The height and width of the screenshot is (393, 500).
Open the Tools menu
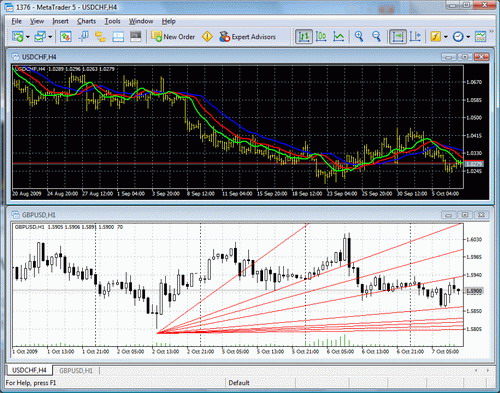coord(112,21)
